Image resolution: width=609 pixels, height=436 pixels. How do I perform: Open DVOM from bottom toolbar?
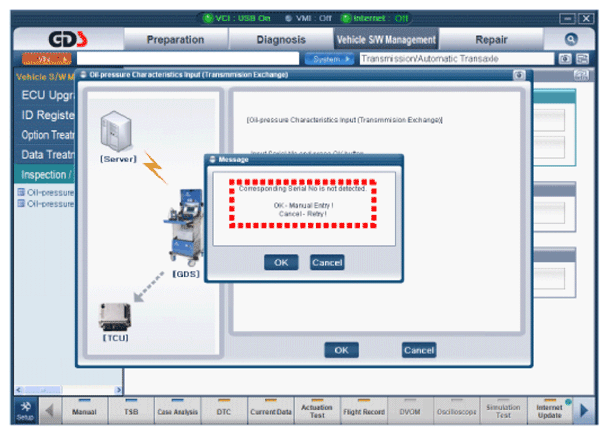(x=410, y=411)
